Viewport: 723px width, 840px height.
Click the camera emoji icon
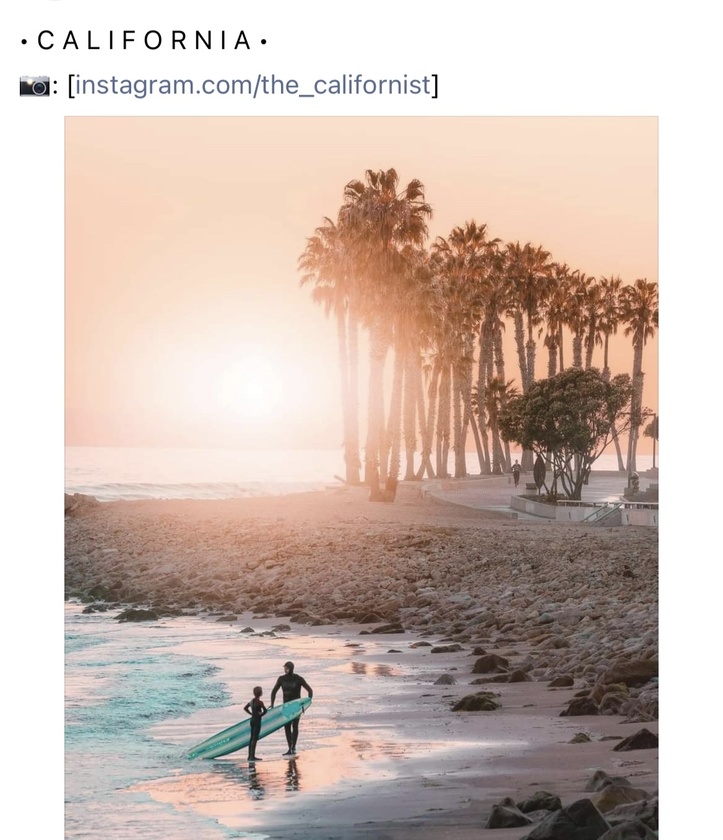coord(34,86)
